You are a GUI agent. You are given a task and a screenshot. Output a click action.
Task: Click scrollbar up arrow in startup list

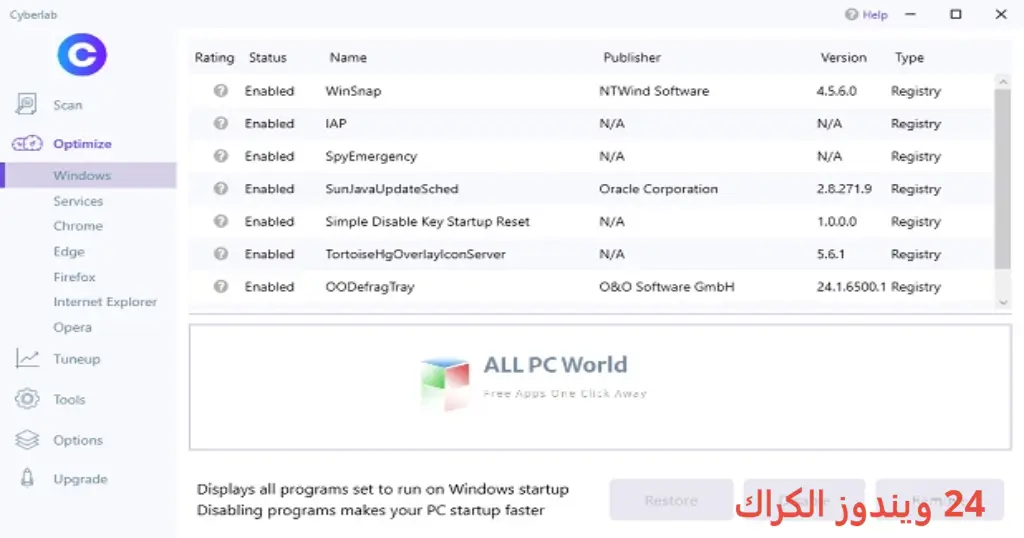pyautogui.click(x=1003, y=82)
